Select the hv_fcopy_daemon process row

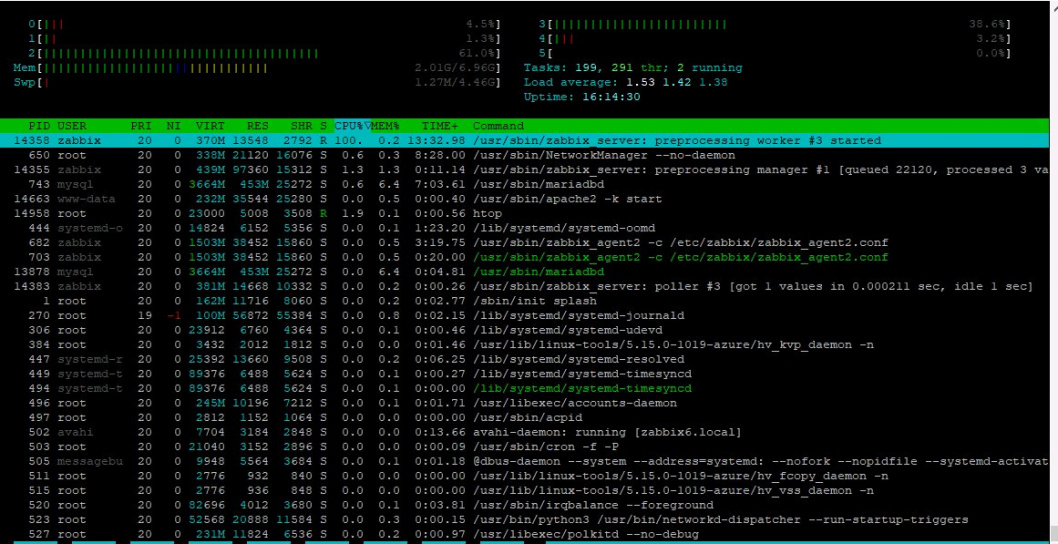525,477
